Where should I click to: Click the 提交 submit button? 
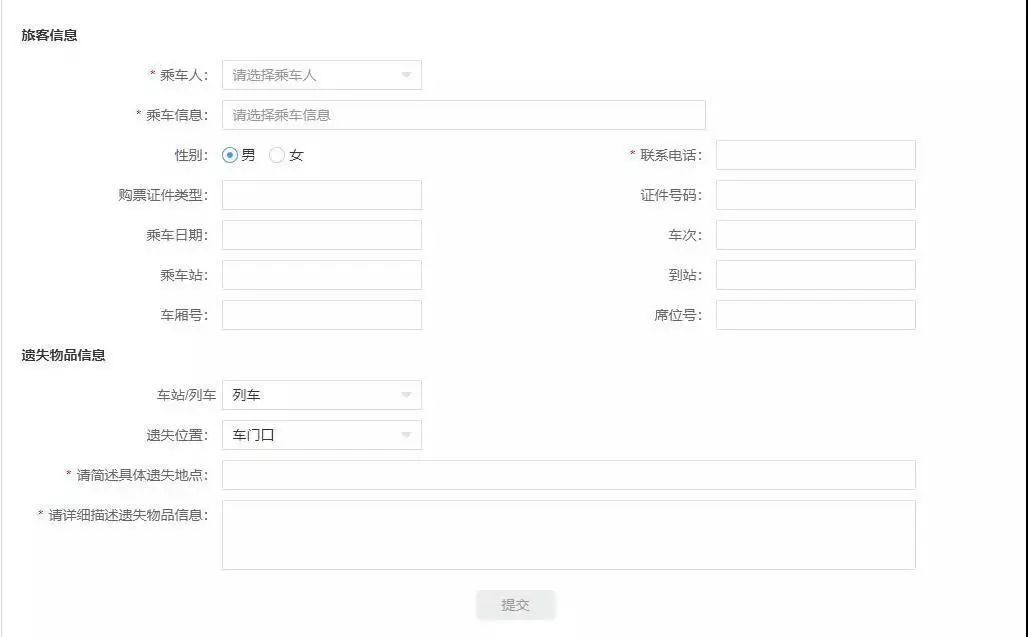515,604
